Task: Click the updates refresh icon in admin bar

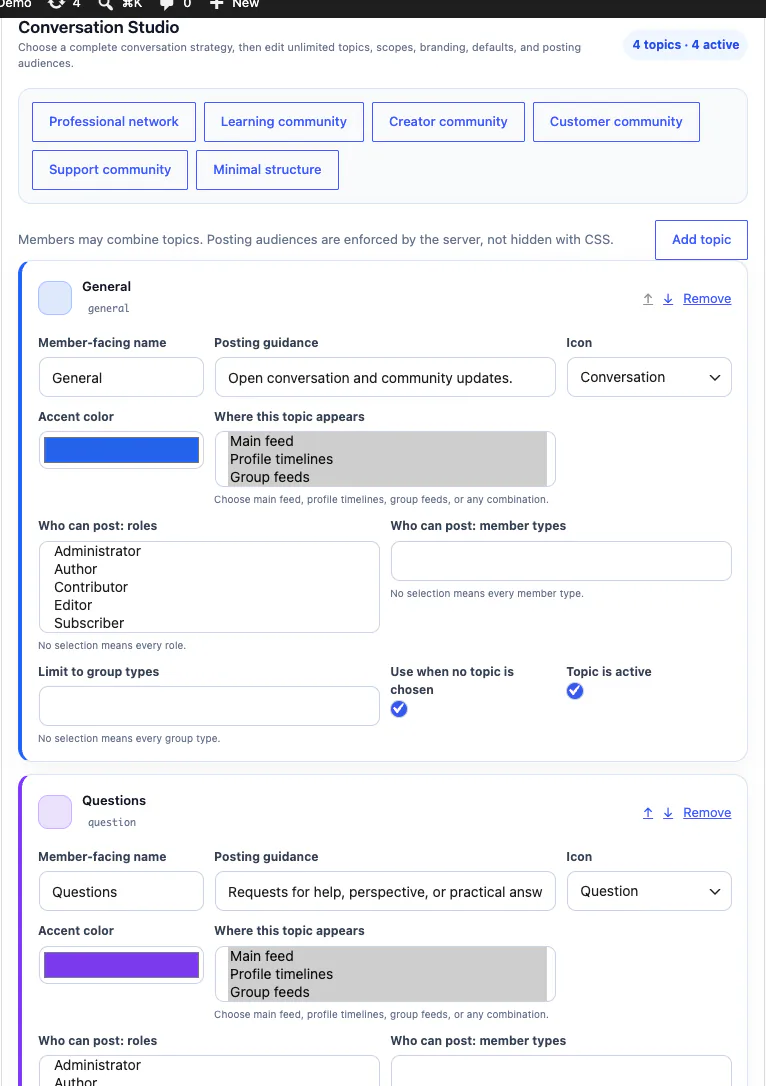Action: pyautogui.click(x=56, y=4)
